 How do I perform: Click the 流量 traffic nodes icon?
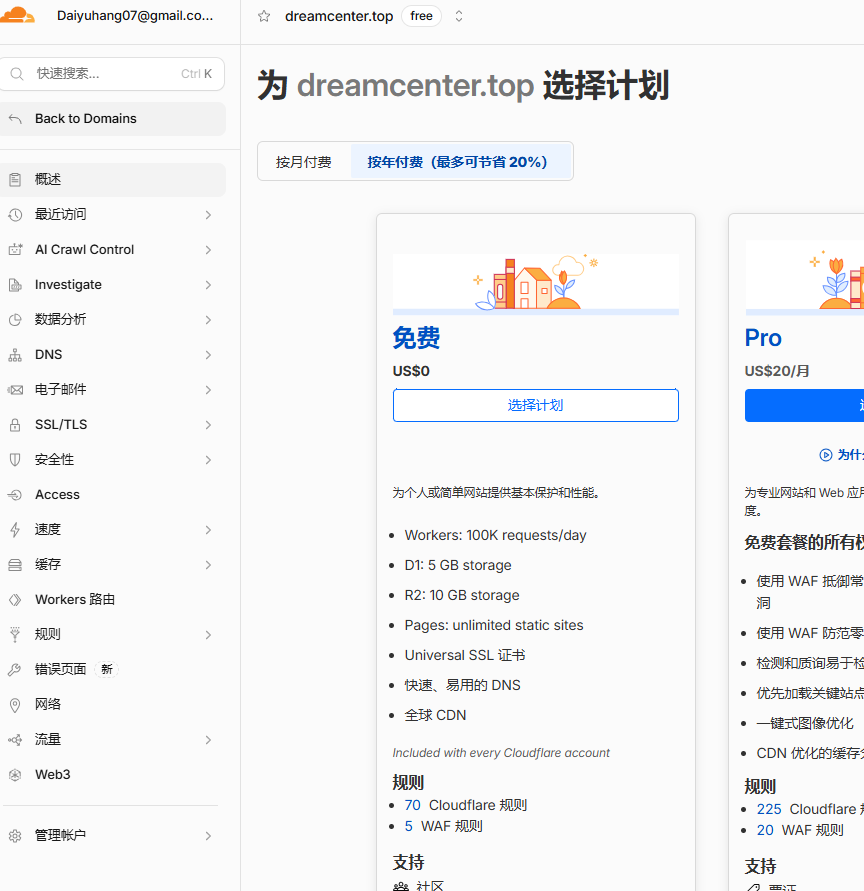click(15, 740)
